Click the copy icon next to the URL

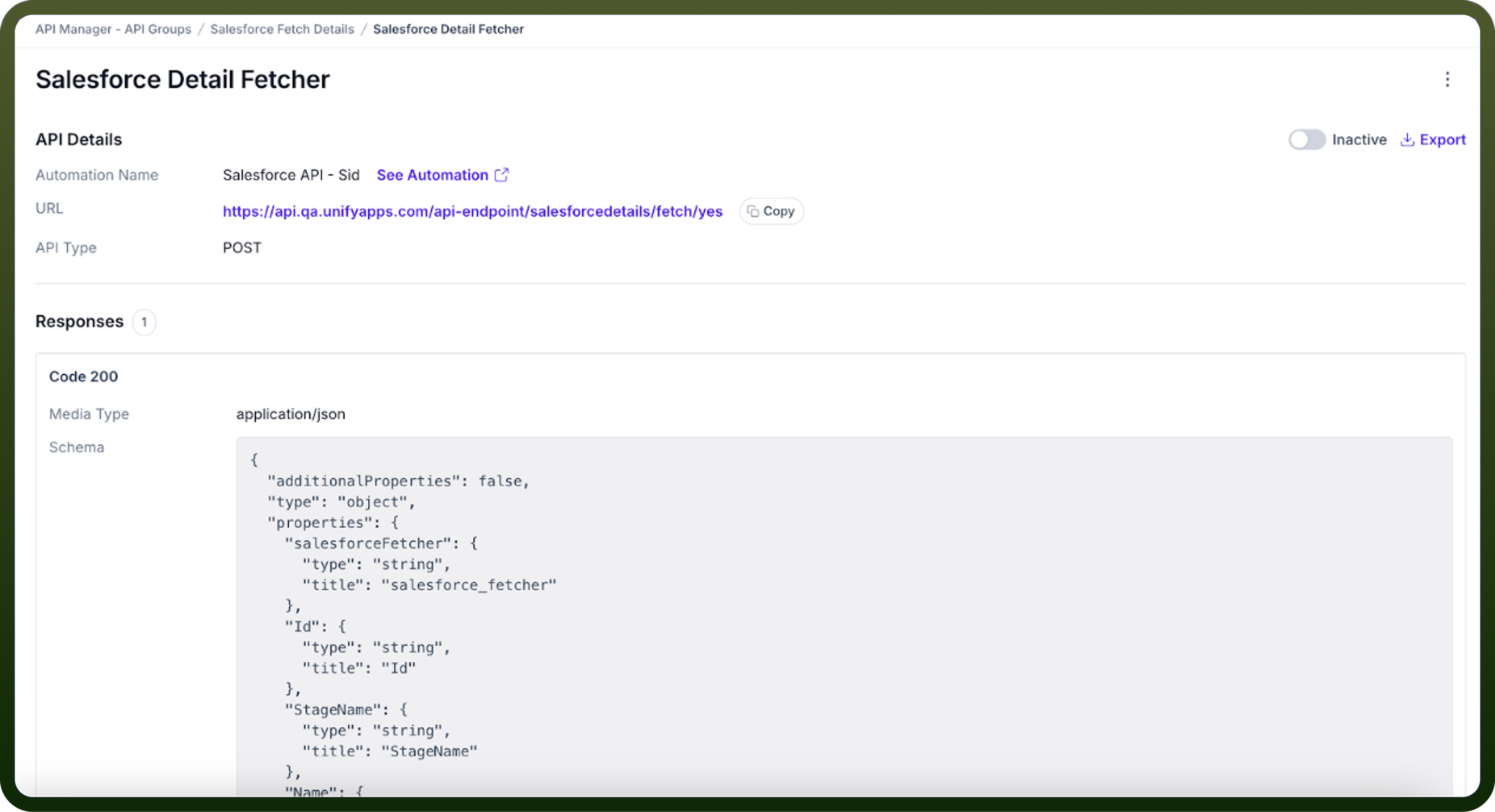coord(753,211)
